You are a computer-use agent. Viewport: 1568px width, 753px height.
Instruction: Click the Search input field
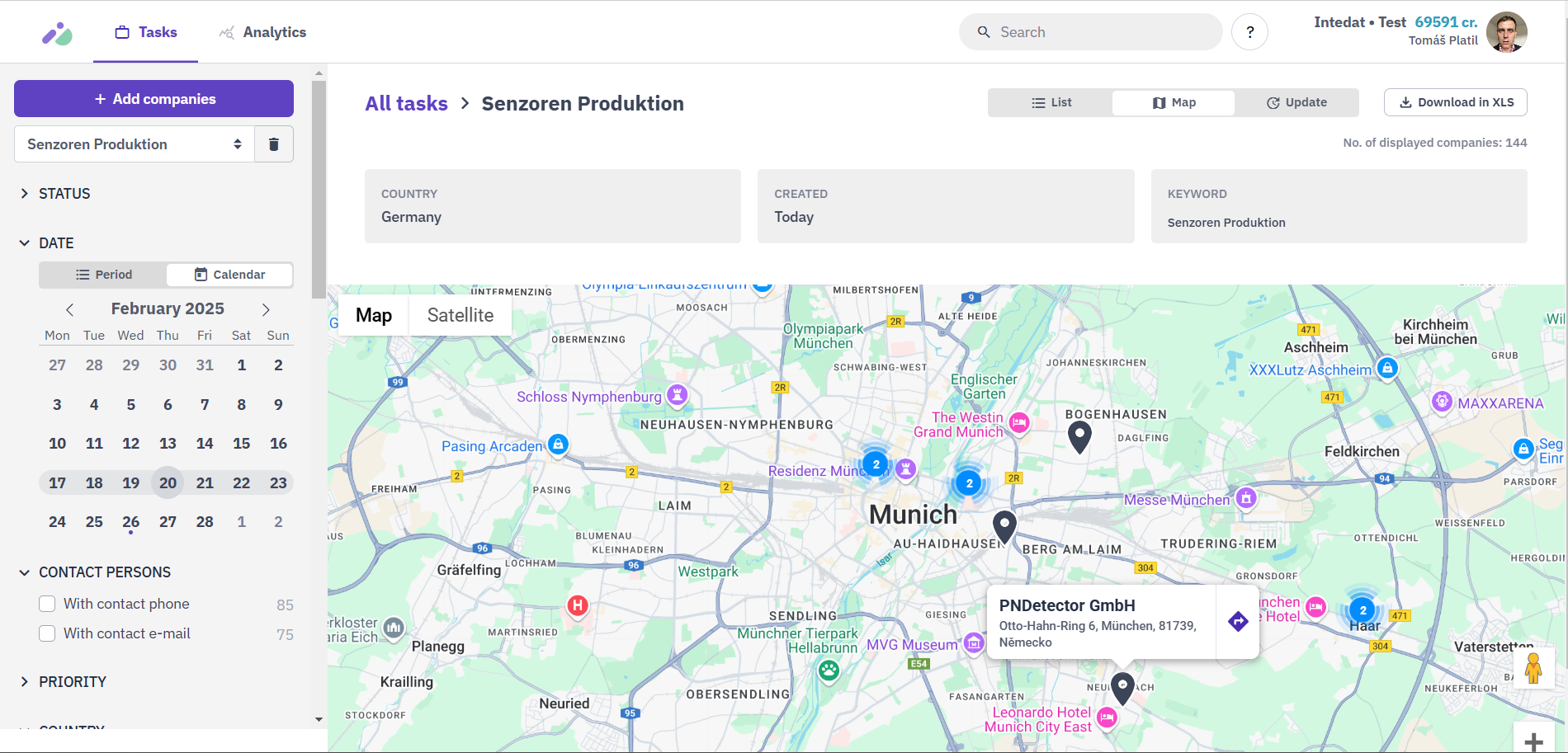pyautogui.click(x=1090, y=32)
